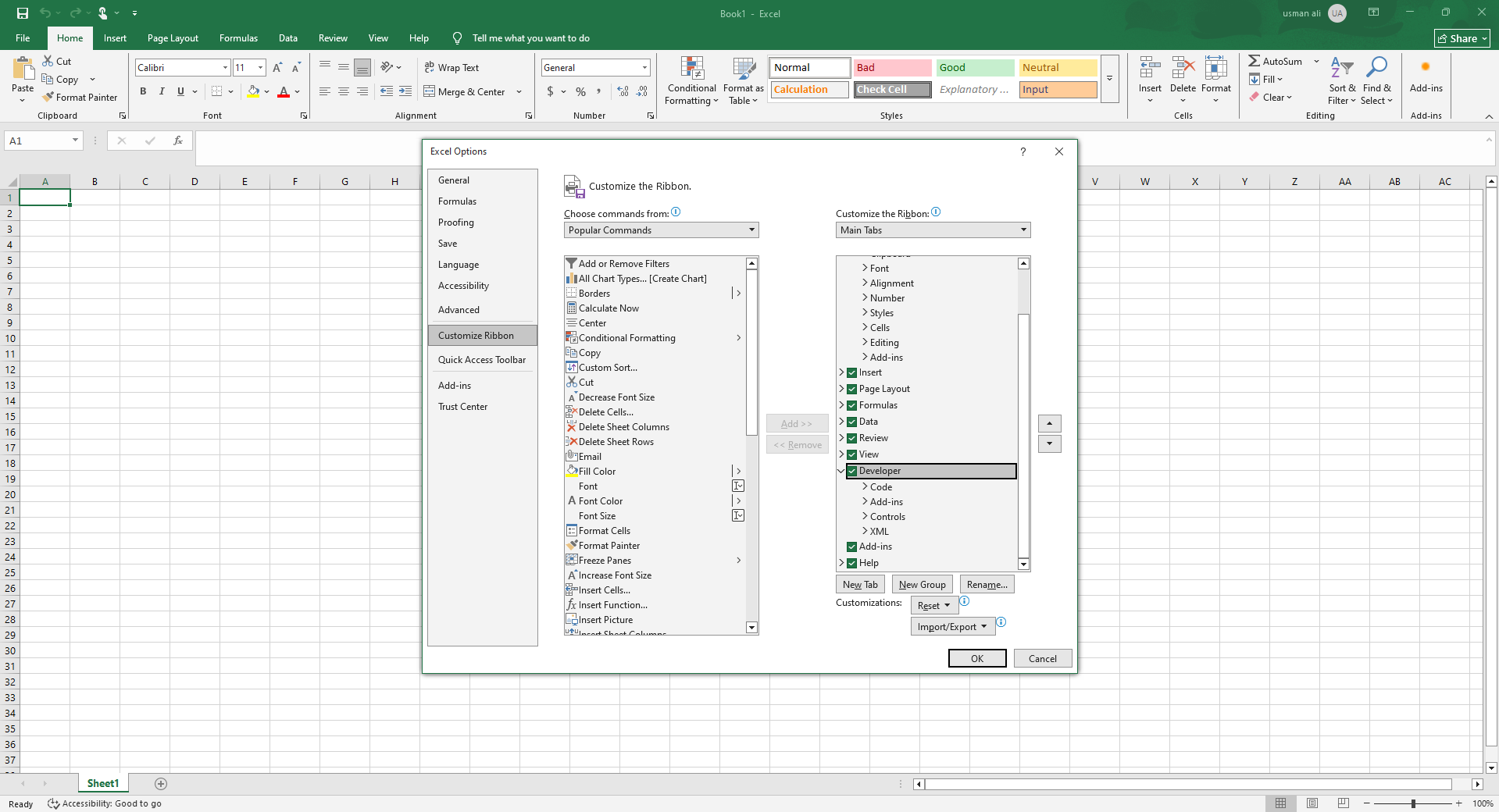Click the Accounting Number Format dollar icon
Viewport: 1499px width, 812px height.
click(550, 91)
